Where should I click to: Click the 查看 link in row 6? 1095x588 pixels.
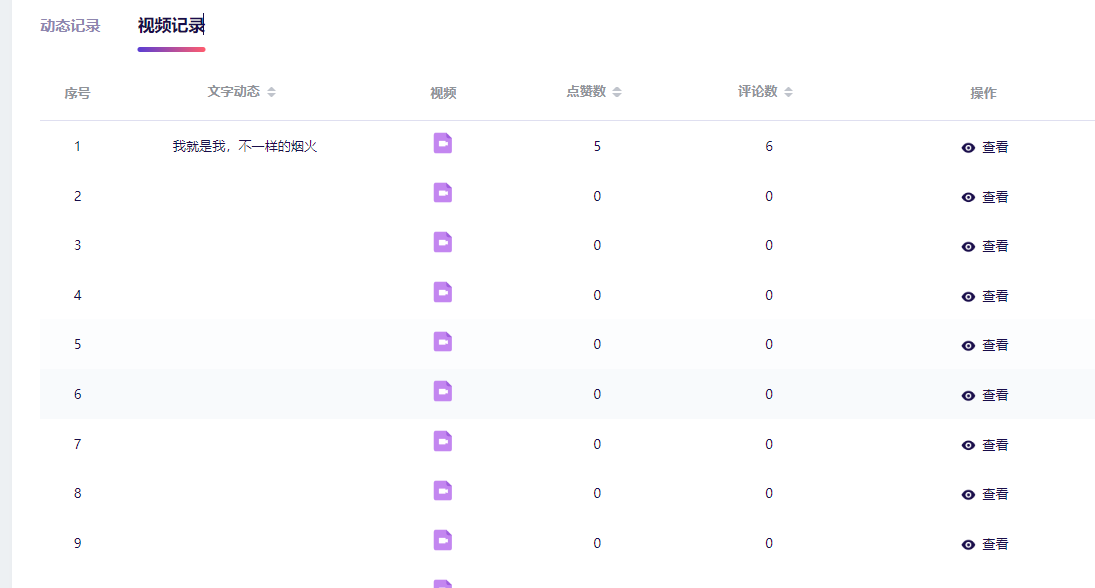995,395
